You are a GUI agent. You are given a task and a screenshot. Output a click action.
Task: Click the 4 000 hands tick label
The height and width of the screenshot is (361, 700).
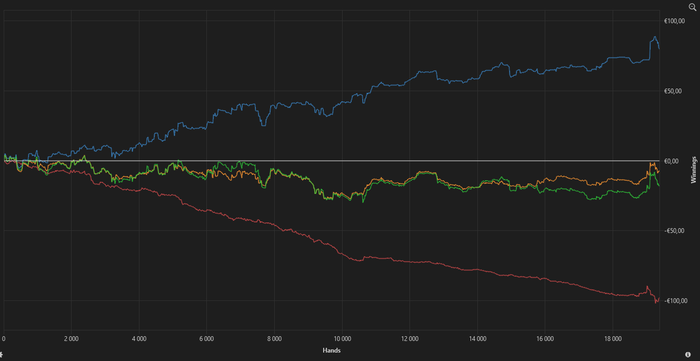(139, 339)
